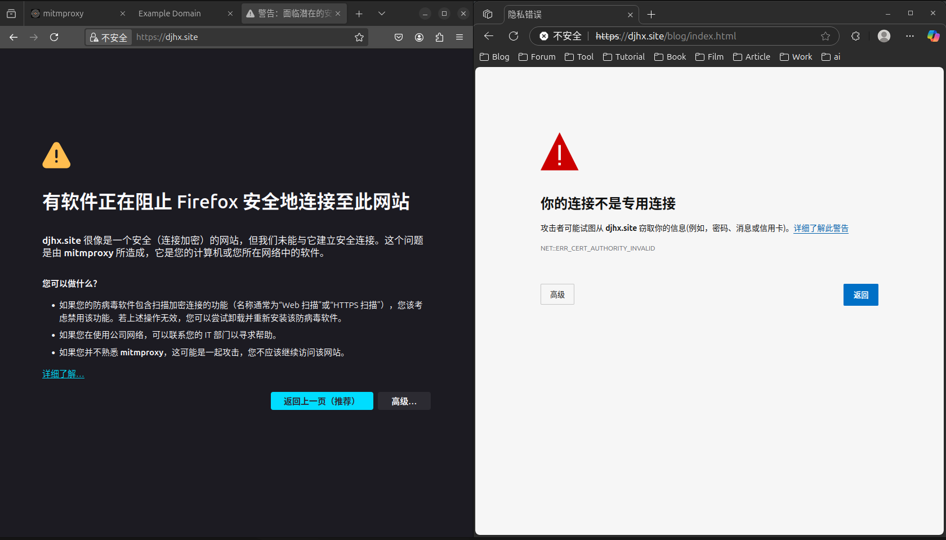Click the 高级… button in Firefox
Image resolution: width=946 pixels, height=540 pixels.
404,401
